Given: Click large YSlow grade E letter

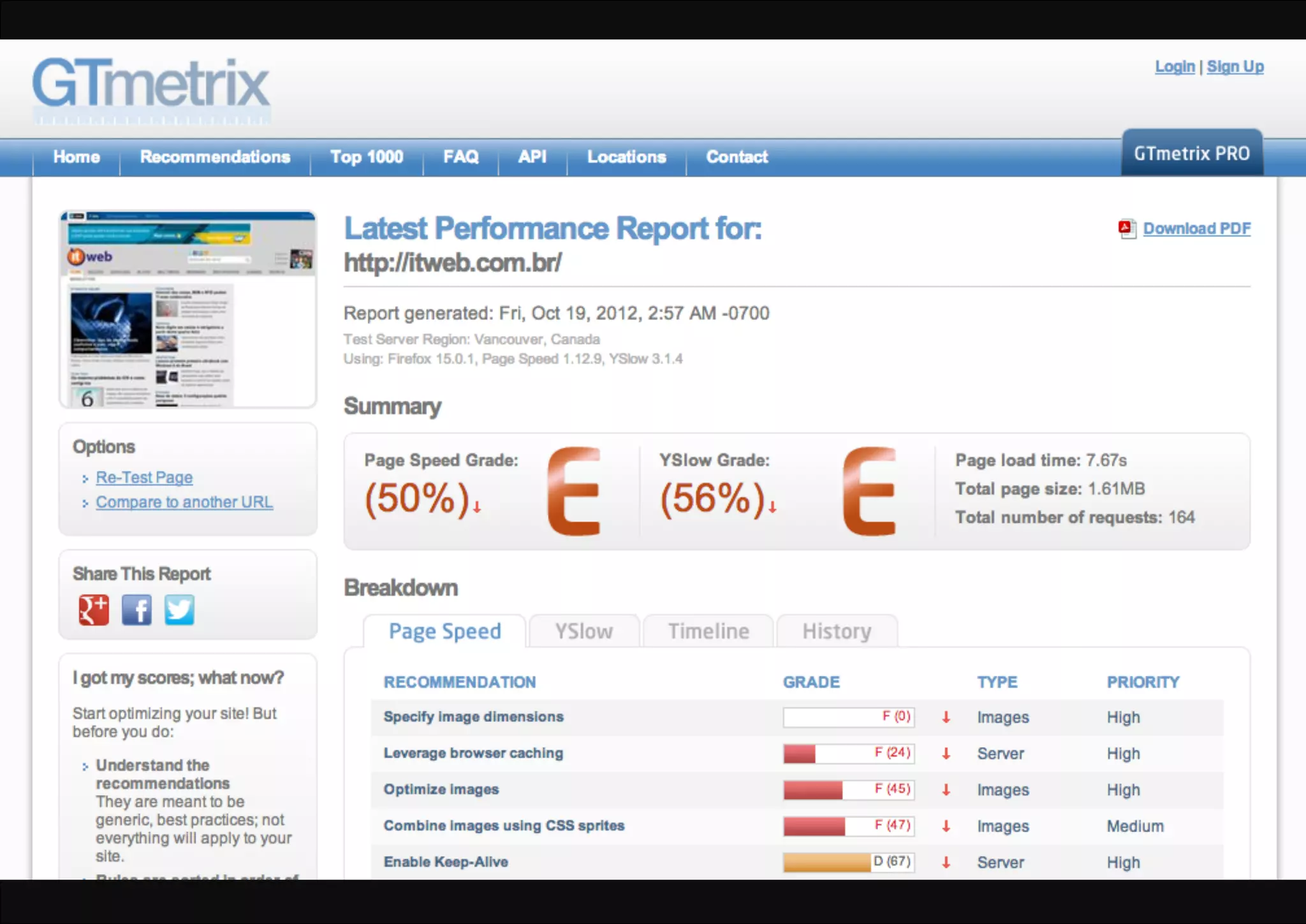Looking at the screenshot, I should [x=869, y=491].
